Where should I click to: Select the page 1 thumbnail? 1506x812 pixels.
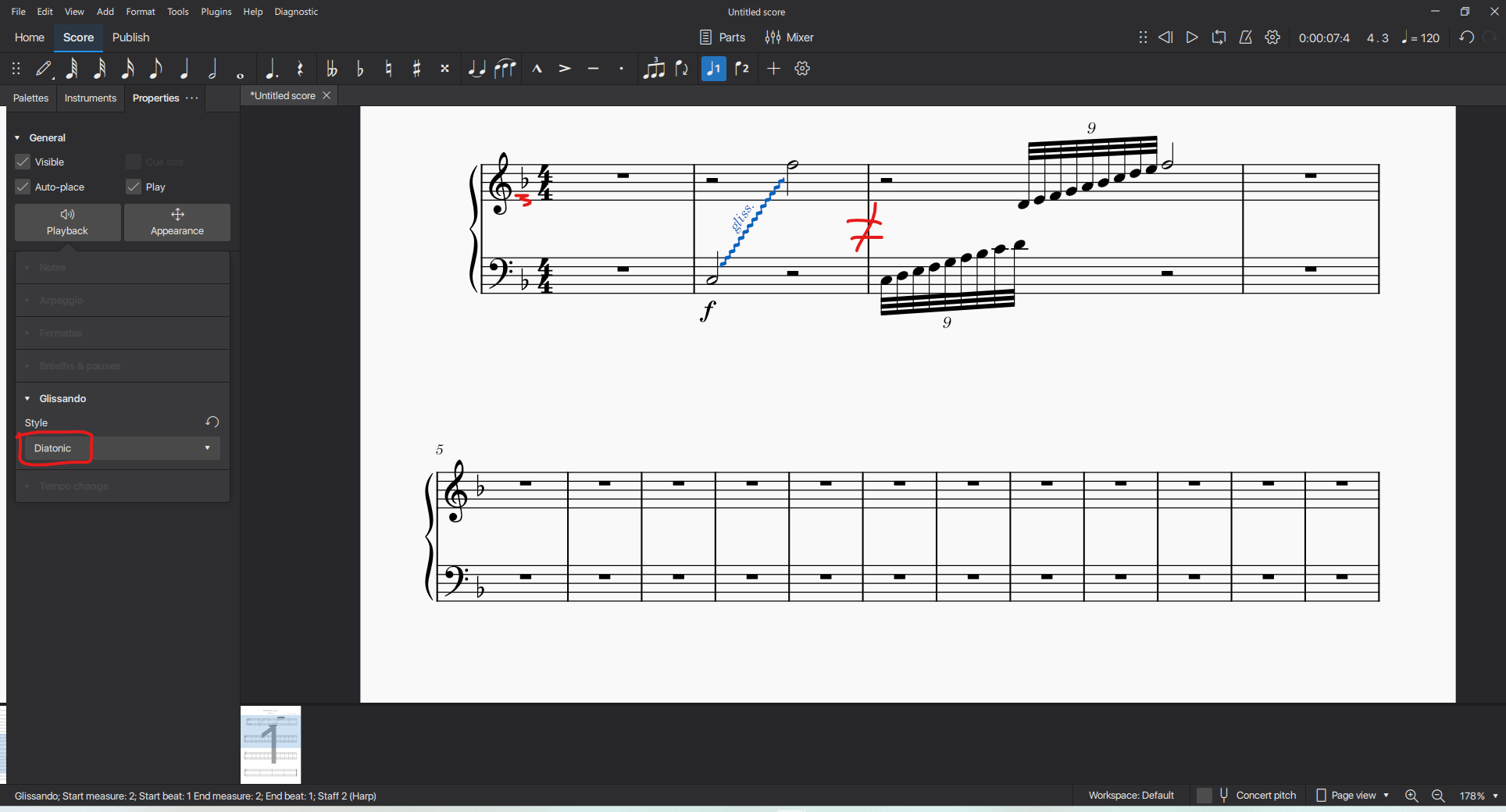tap(270, 744)
